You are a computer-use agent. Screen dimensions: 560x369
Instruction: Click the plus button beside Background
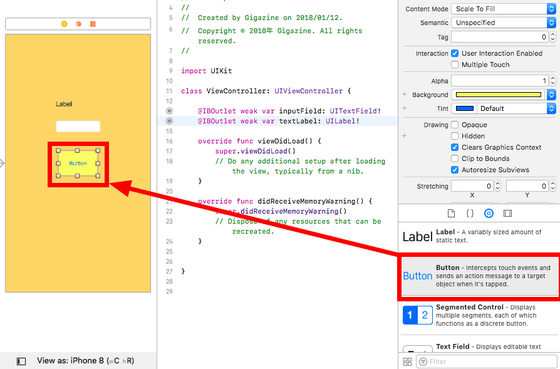pyautogui.click(x=404, y=95)
